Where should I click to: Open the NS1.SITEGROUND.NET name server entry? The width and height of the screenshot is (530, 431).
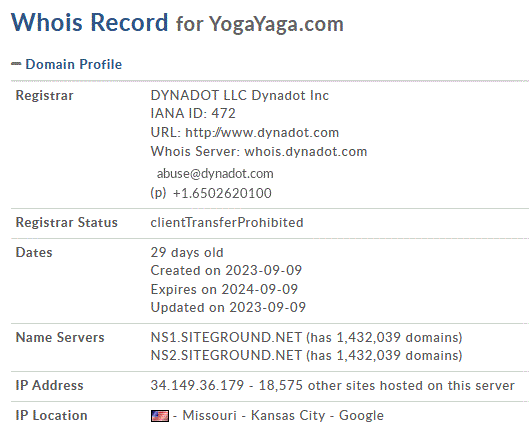click(226, 337)
